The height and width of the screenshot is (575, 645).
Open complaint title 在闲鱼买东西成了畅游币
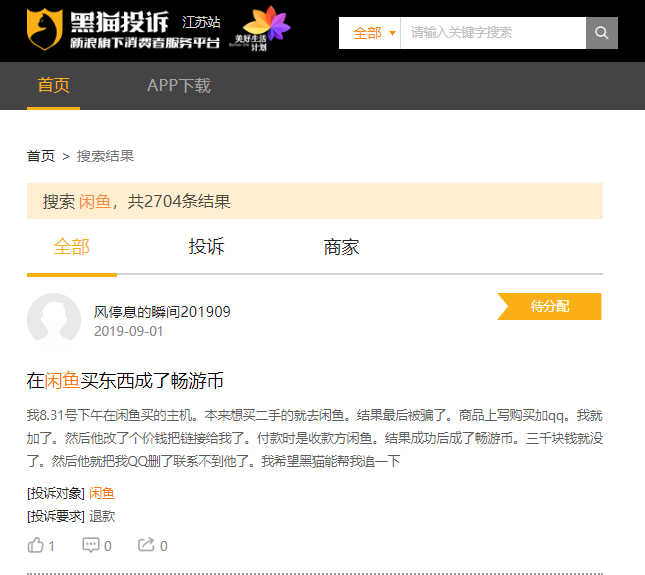pos(125,380)
